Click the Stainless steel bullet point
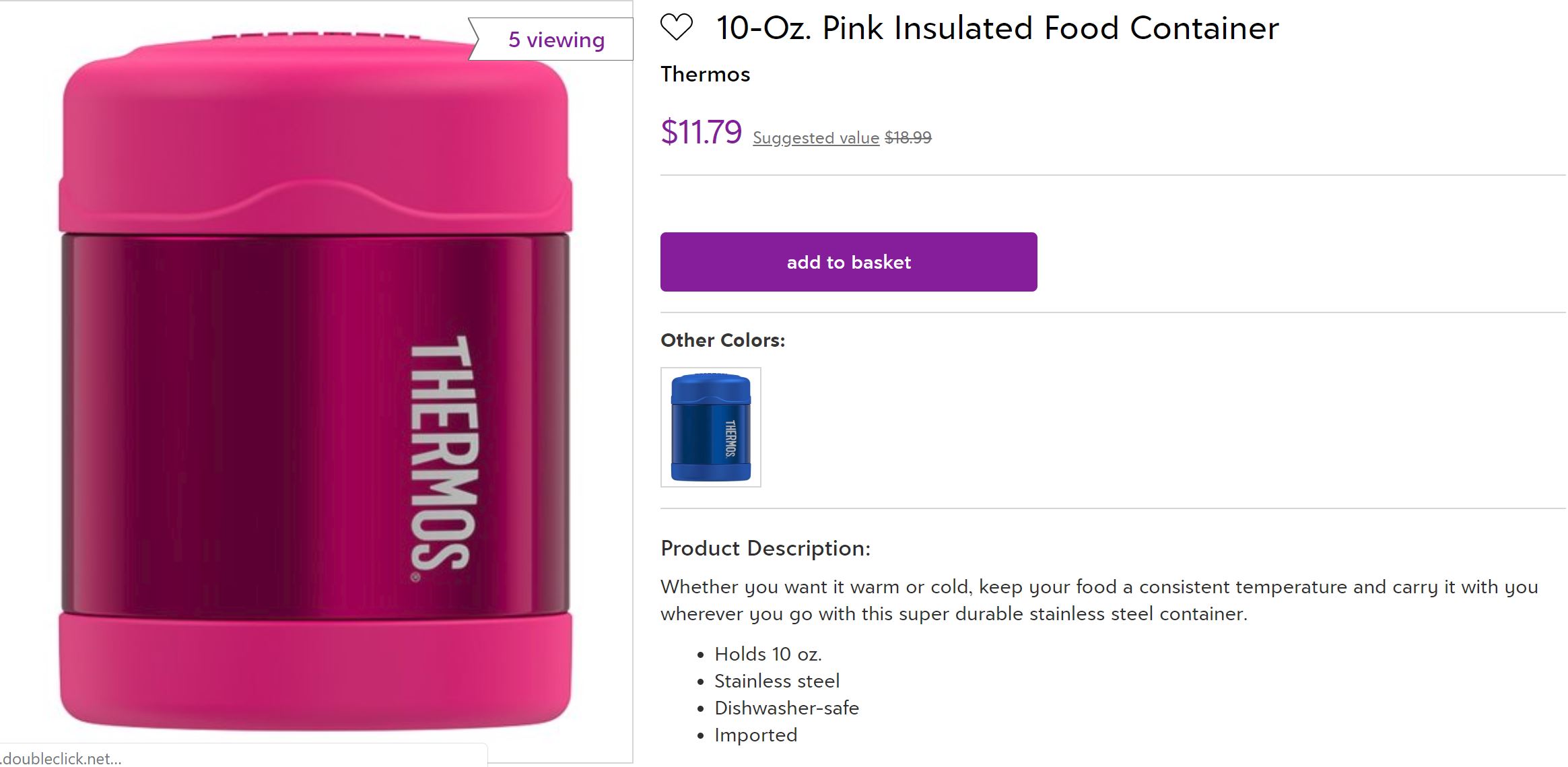 click(x=776, y=681)
